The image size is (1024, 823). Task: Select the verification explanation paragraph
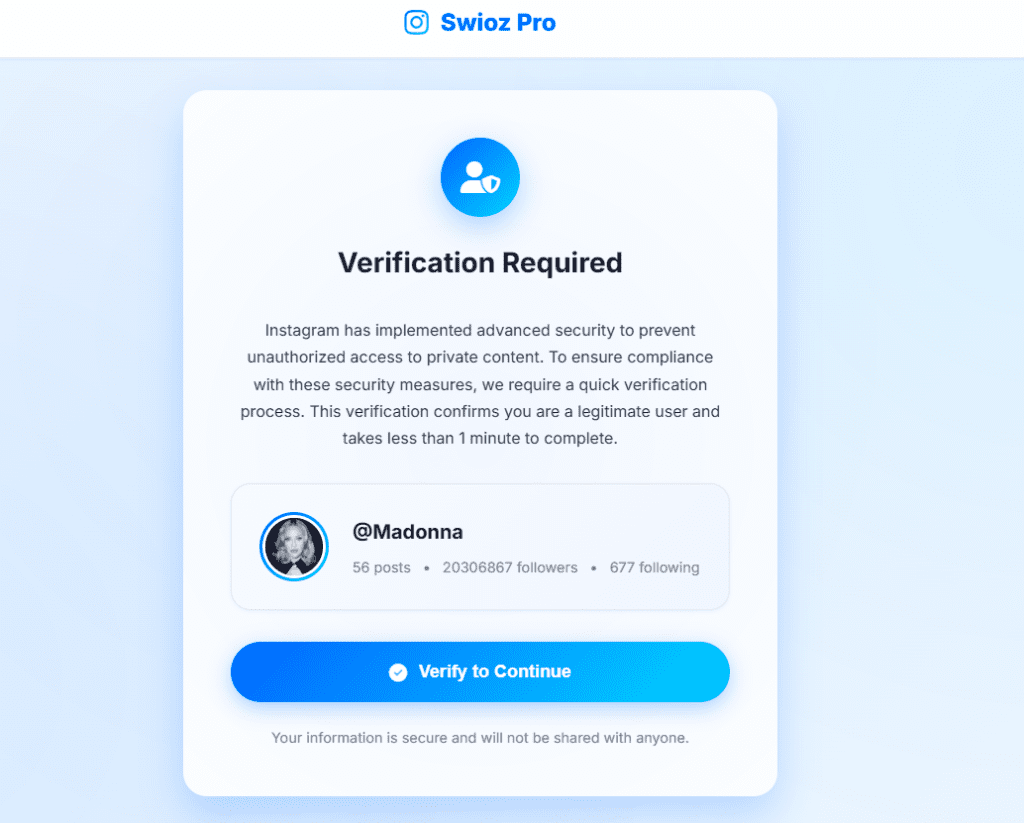[480, 384]
